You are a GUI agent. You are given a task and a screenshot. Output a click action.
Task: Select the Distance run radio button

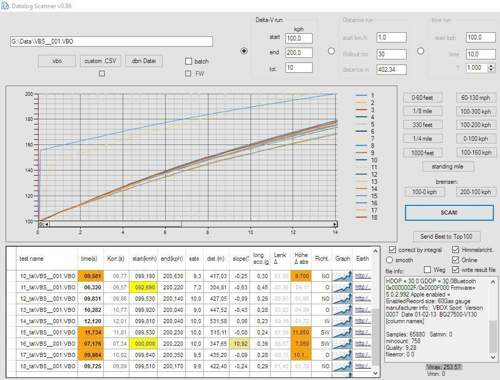click(x=331, y=51)
